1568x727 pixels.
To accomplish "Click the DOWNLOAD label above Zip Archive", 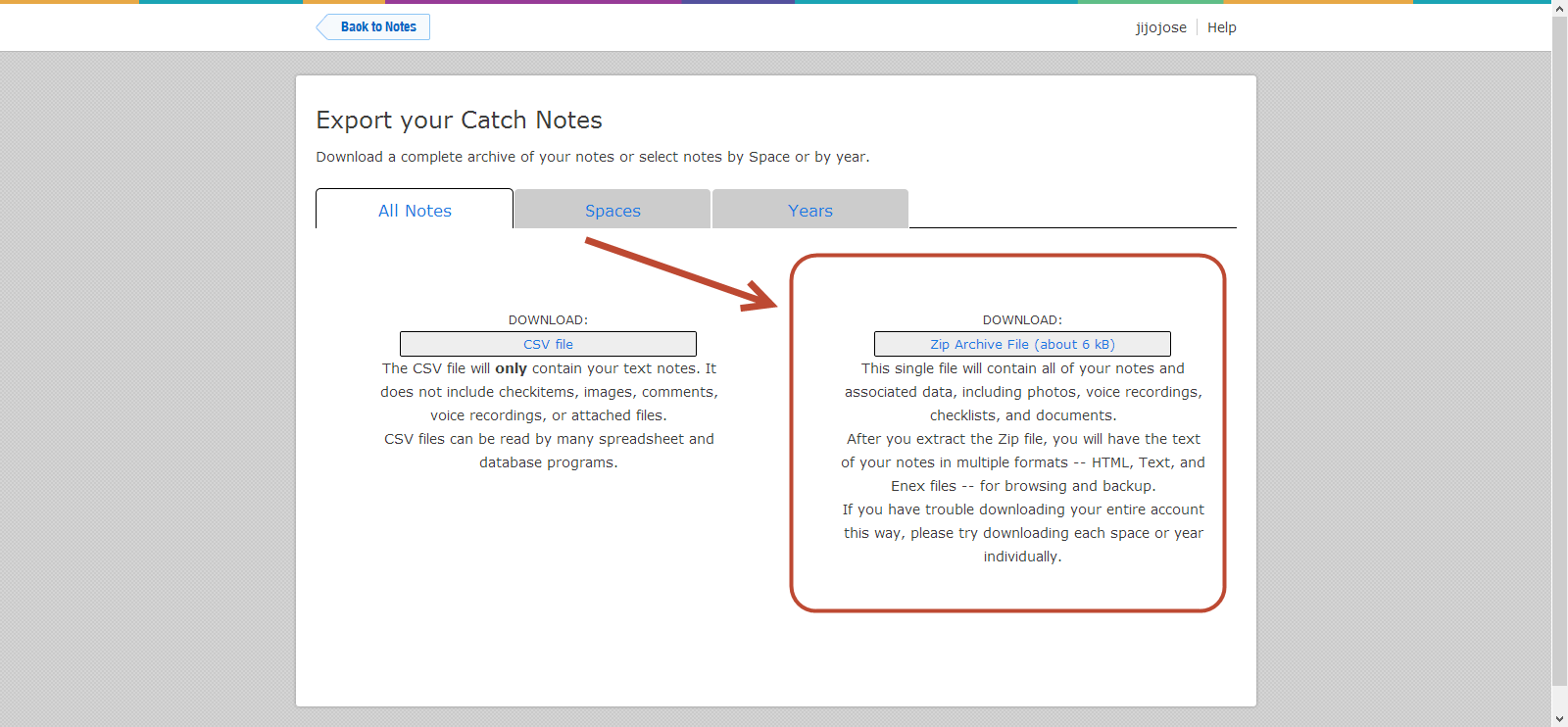I will point(1022,320).
